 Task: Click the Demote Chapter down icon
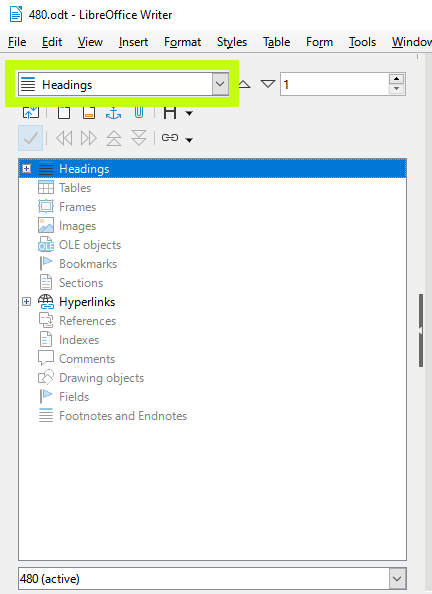tap(139, 138)
